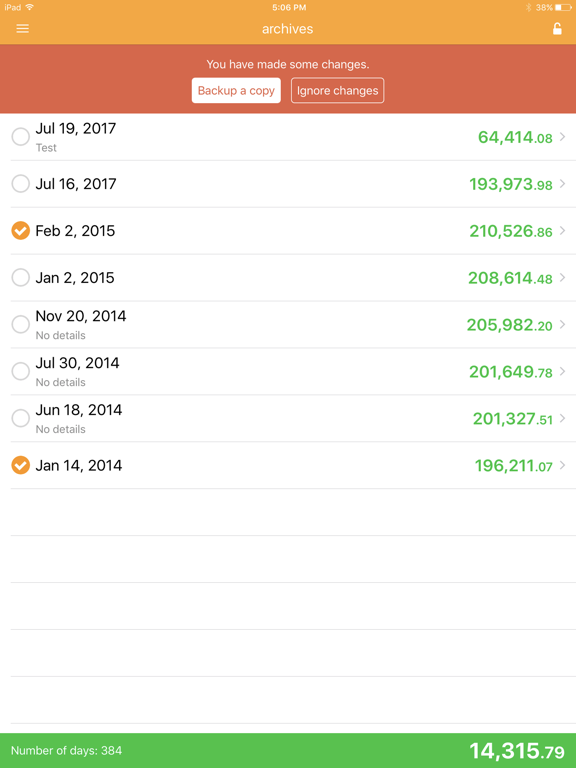Tap the Feb 2, 2015 date label
The image size is (576, 768).
75,231
